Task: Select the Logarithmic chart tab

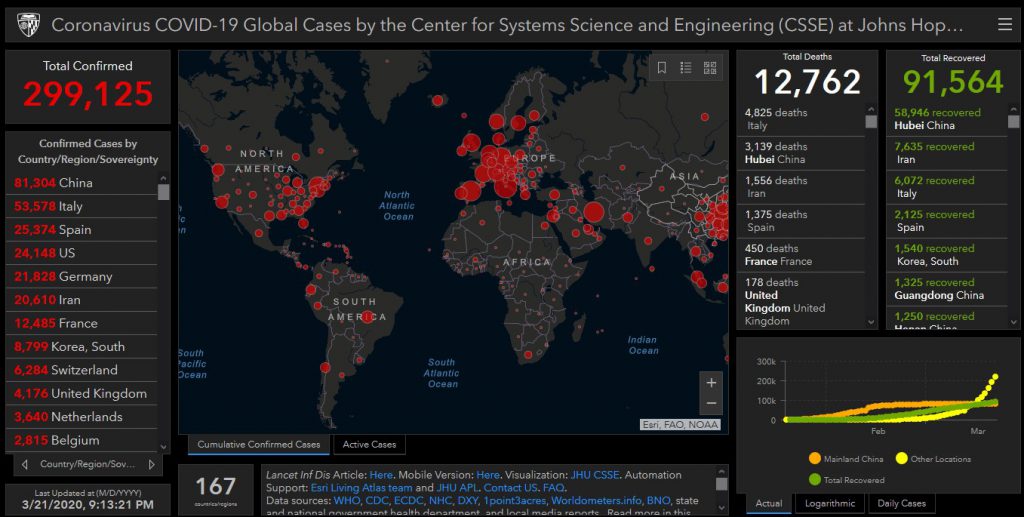Action: point(830,503)
